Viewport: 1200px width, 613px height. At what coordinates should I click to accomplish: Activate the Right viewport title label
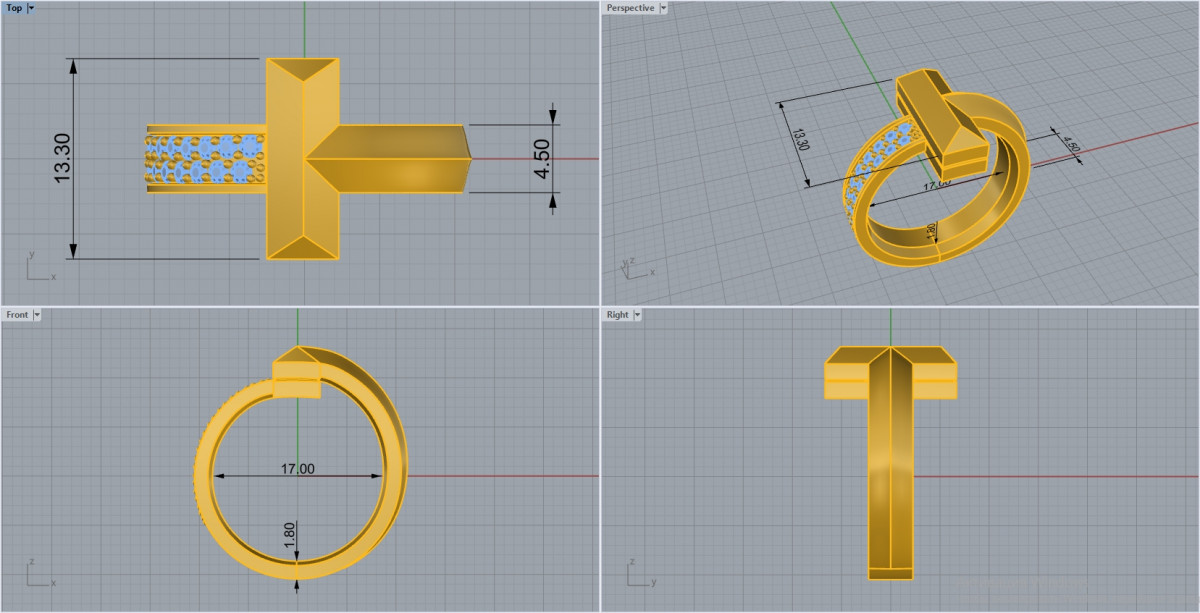click(x=617, y=314)
